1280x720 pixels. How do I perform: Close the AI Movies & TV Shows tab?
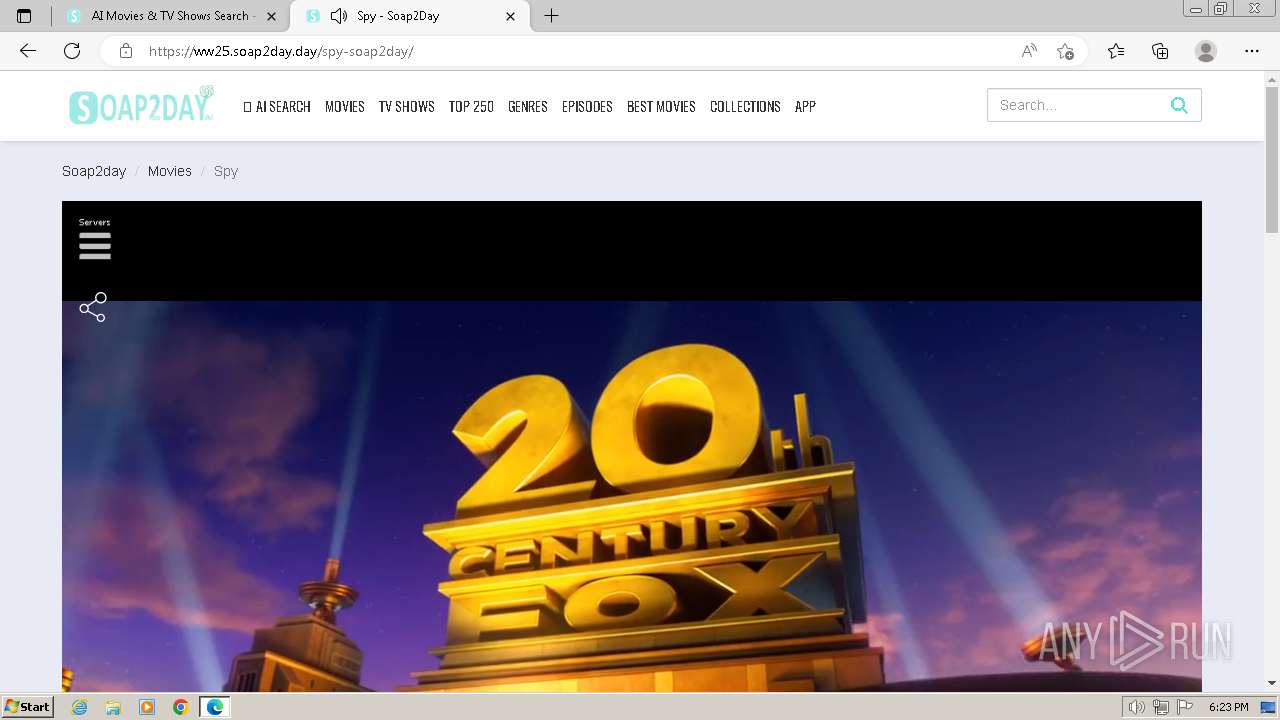(x=271, y=16)
